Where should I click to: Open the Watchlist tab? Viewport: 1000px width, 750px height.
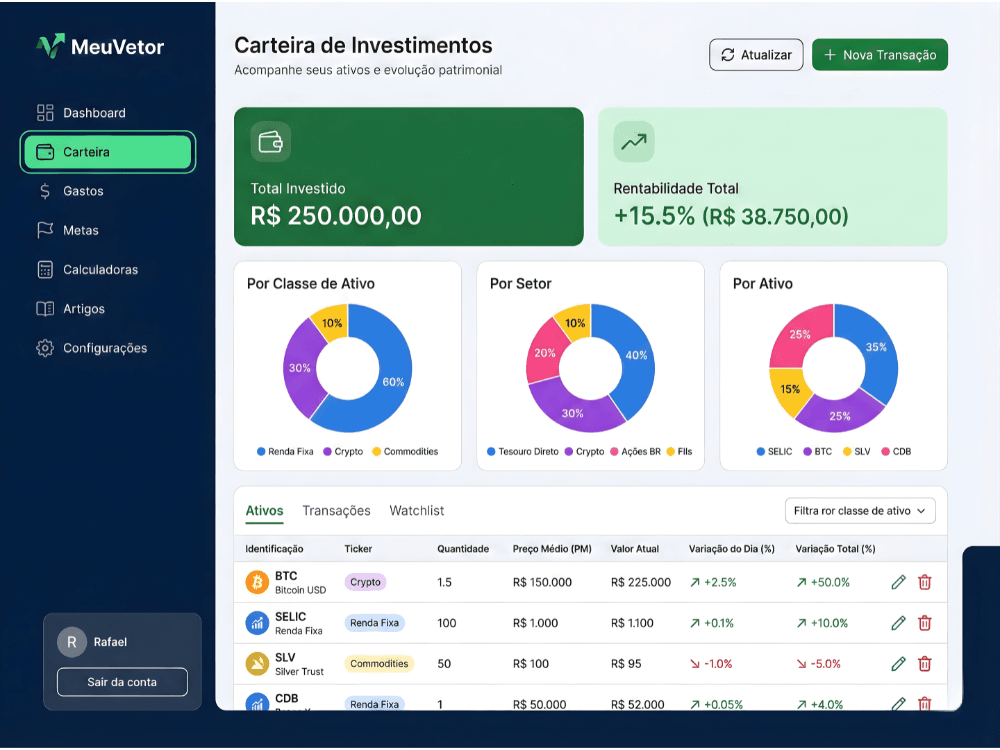pyautogui.click(x=416, y=510)
